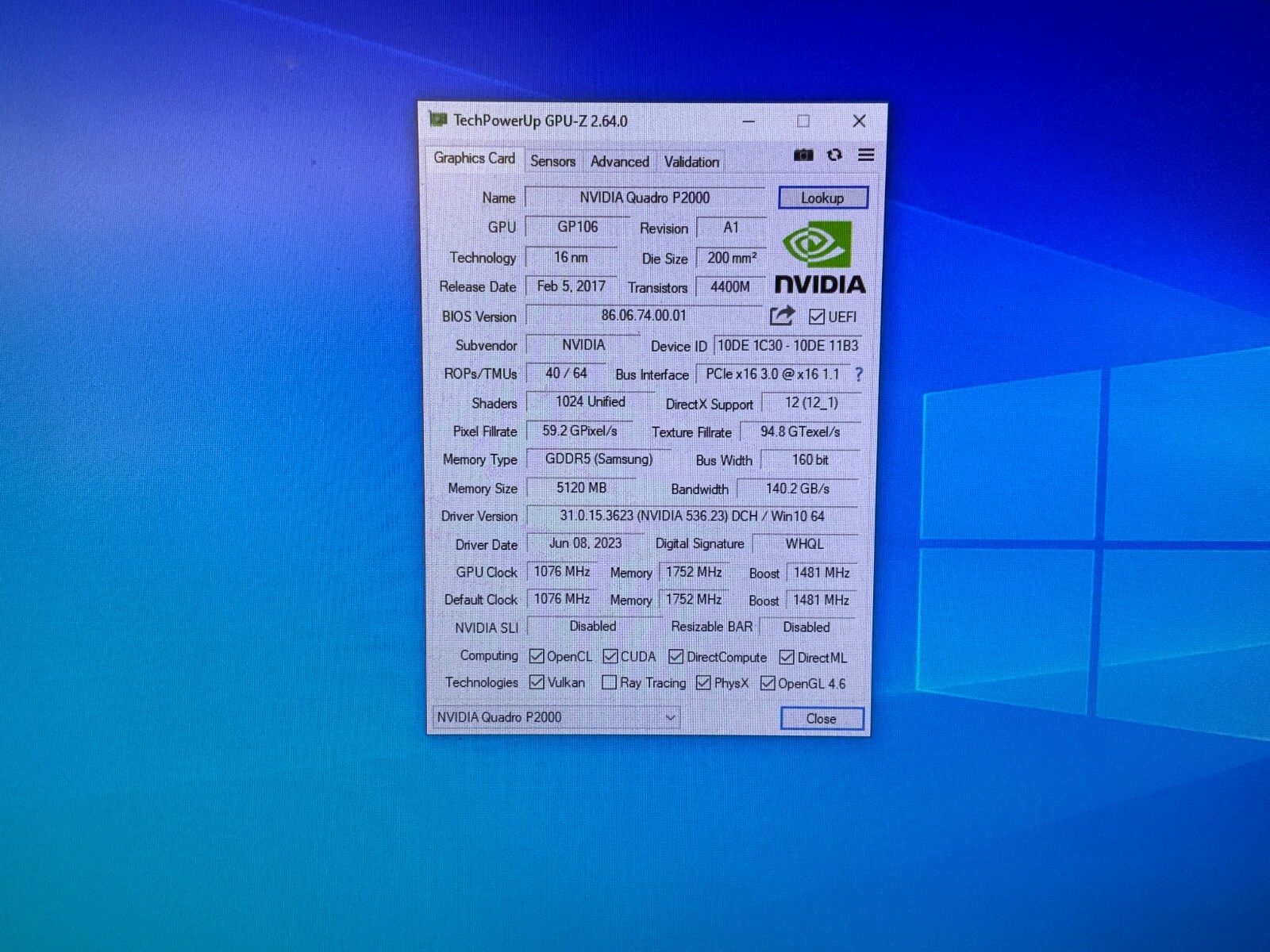Click the Bus Width value 160 bit
This screenshot has width=1270, height=952.
[810, 459]
